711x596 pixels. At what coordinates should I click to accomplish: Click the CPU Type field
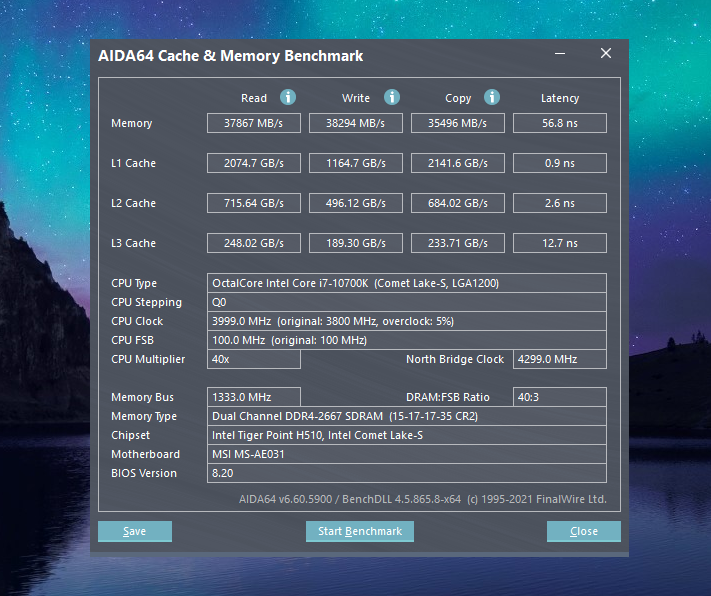coord(407,283)
